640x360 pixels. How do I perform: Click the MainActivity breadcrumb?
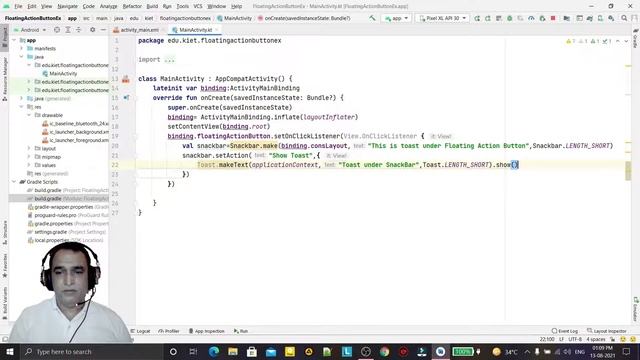click(235, 18)
